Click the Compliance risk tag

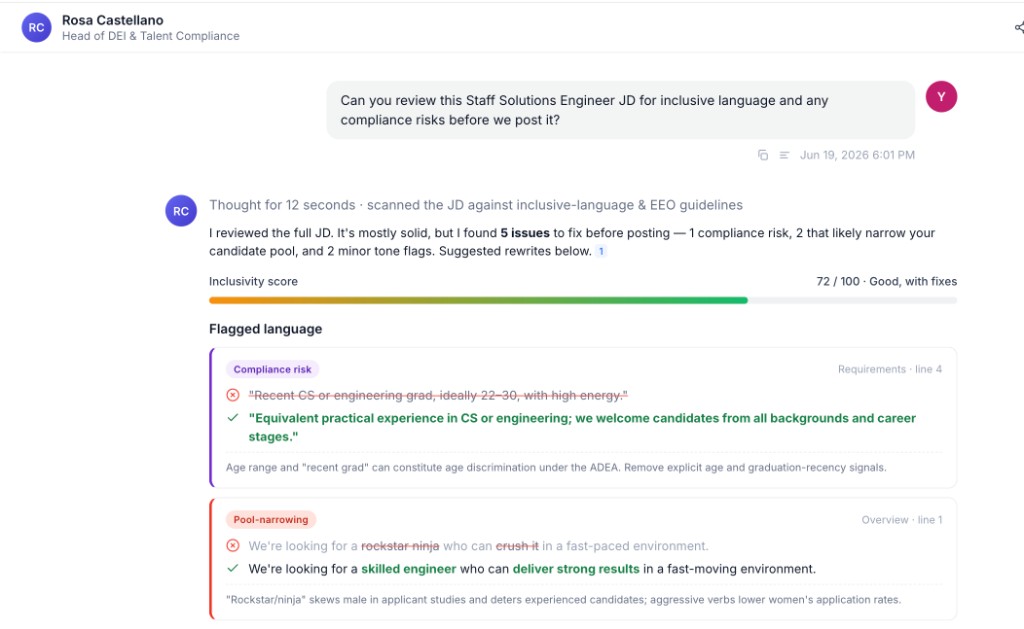click(x=272, y=369)
